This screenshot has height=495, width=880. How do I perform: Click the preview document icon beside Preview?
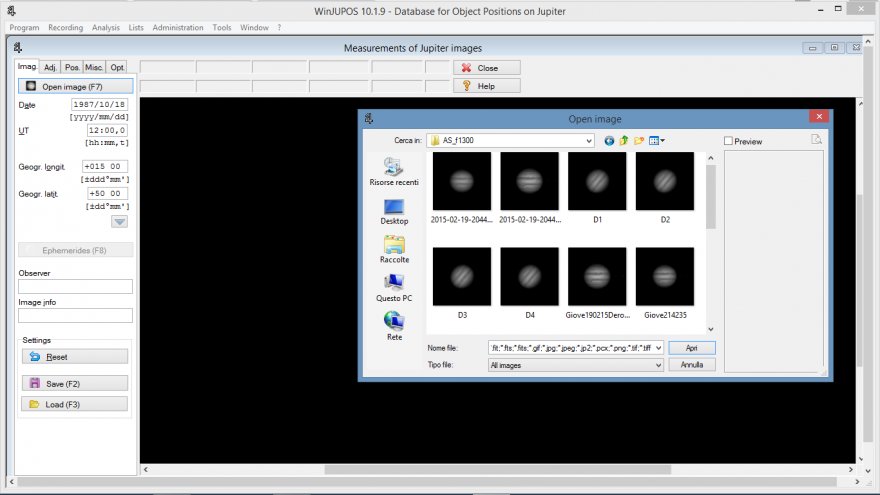816,139
